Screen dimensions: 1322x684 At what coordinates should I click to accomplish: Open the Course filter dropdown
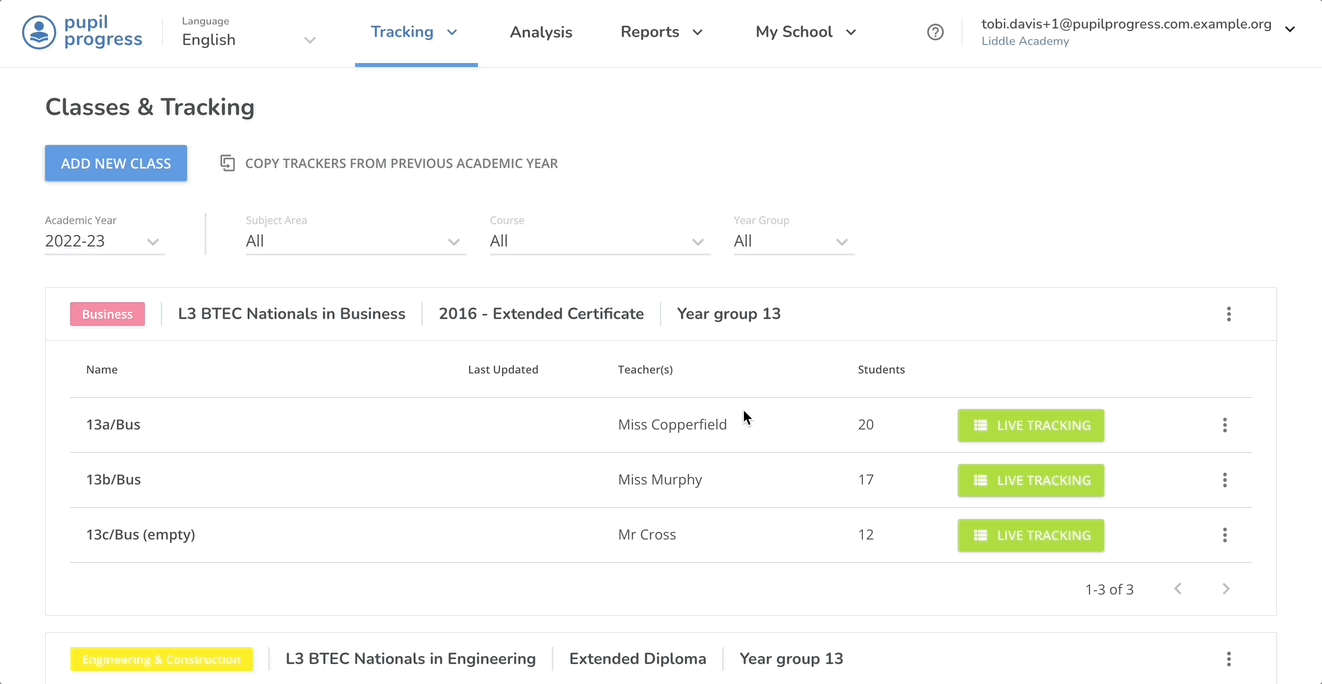click(x=598, y=241)
